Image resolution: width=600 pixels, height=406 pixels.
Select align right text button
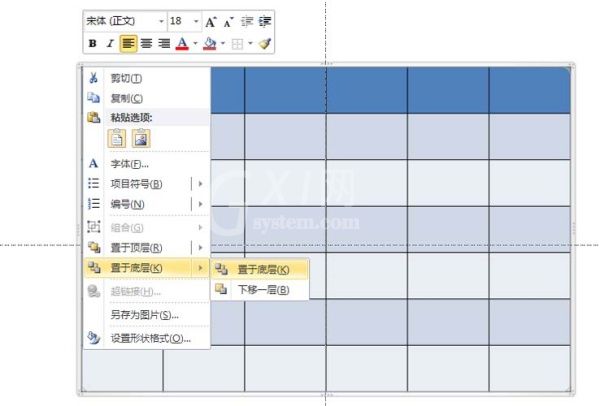pyautogui.click(x=164, y=44)
